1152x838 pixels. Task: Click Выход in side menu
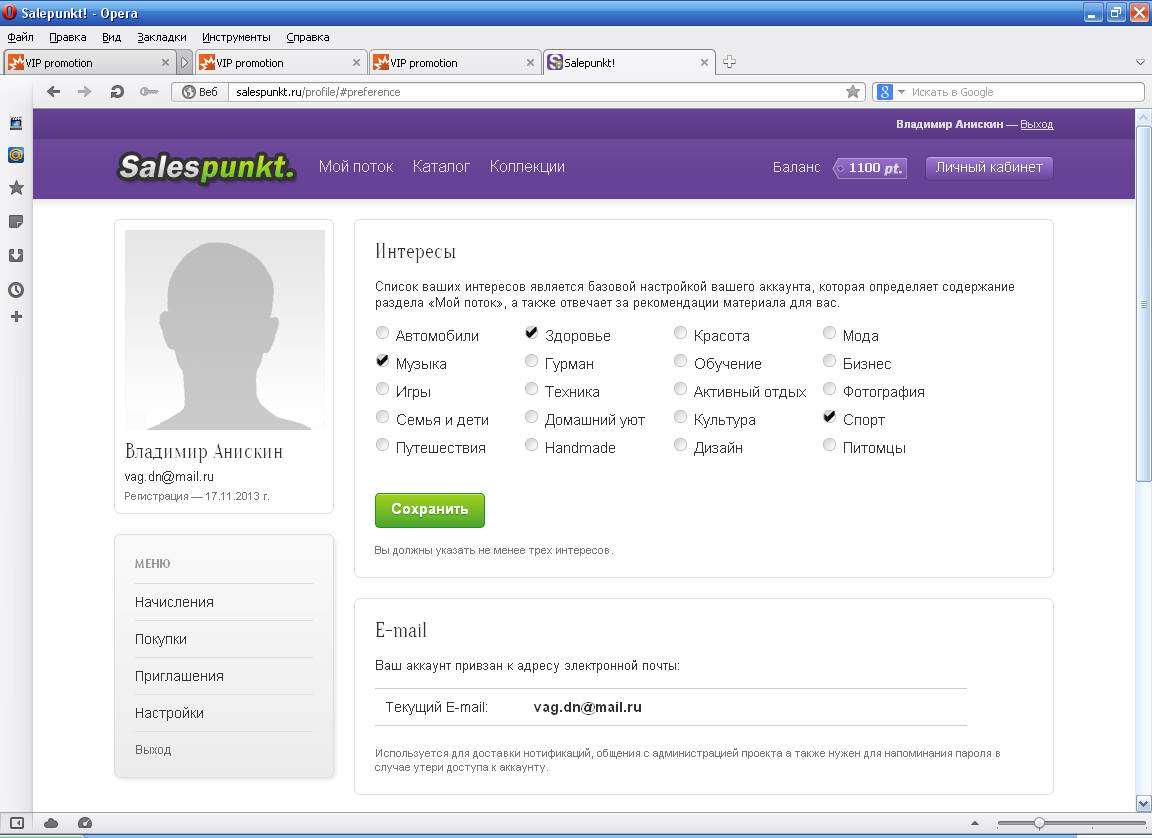(x=153, y=750)
